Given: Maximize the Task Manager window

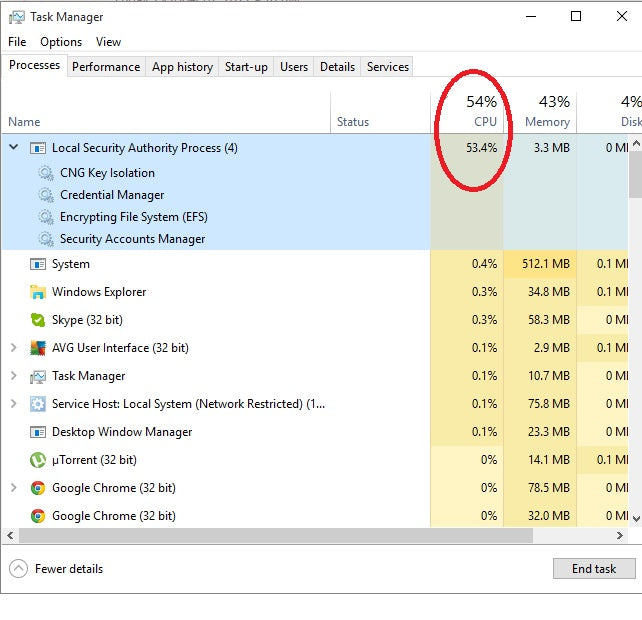Looking at the screenshot, I should [576, 16].
